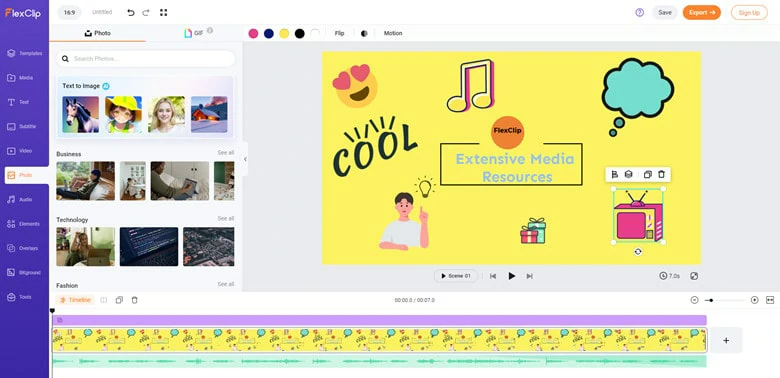
Task: Click the layer stack icon above the TV element
Action: click(628, 174)
